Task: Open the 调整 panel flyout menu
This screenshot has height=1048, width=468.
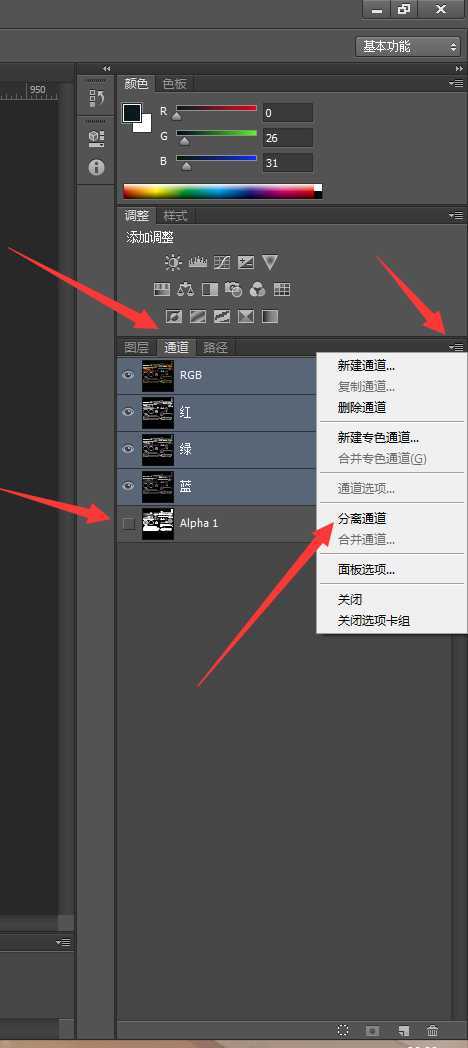Action: tap(456, 216)
